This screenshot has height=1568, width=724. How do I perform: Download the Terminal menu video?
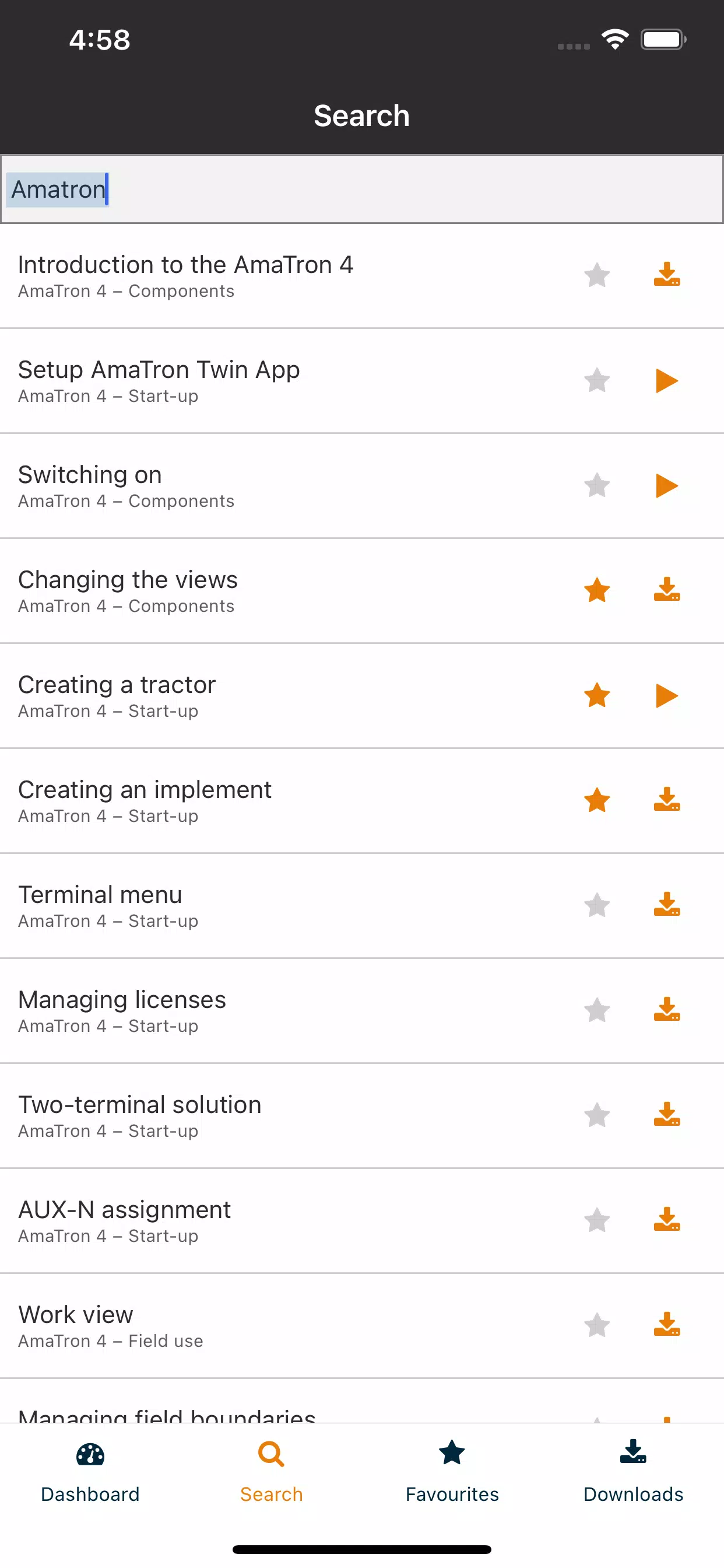667,905
